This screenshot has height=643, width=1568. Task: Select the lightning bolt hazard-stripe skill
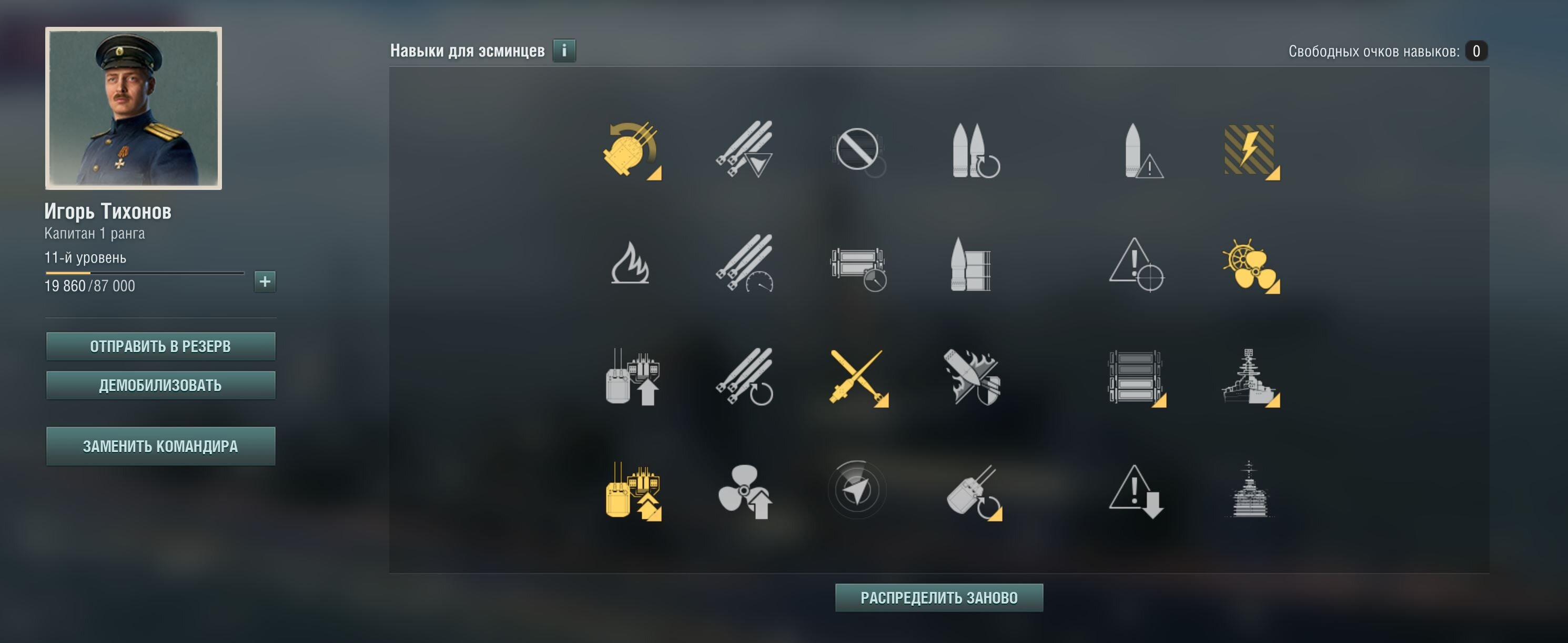tap(1251, 151)
